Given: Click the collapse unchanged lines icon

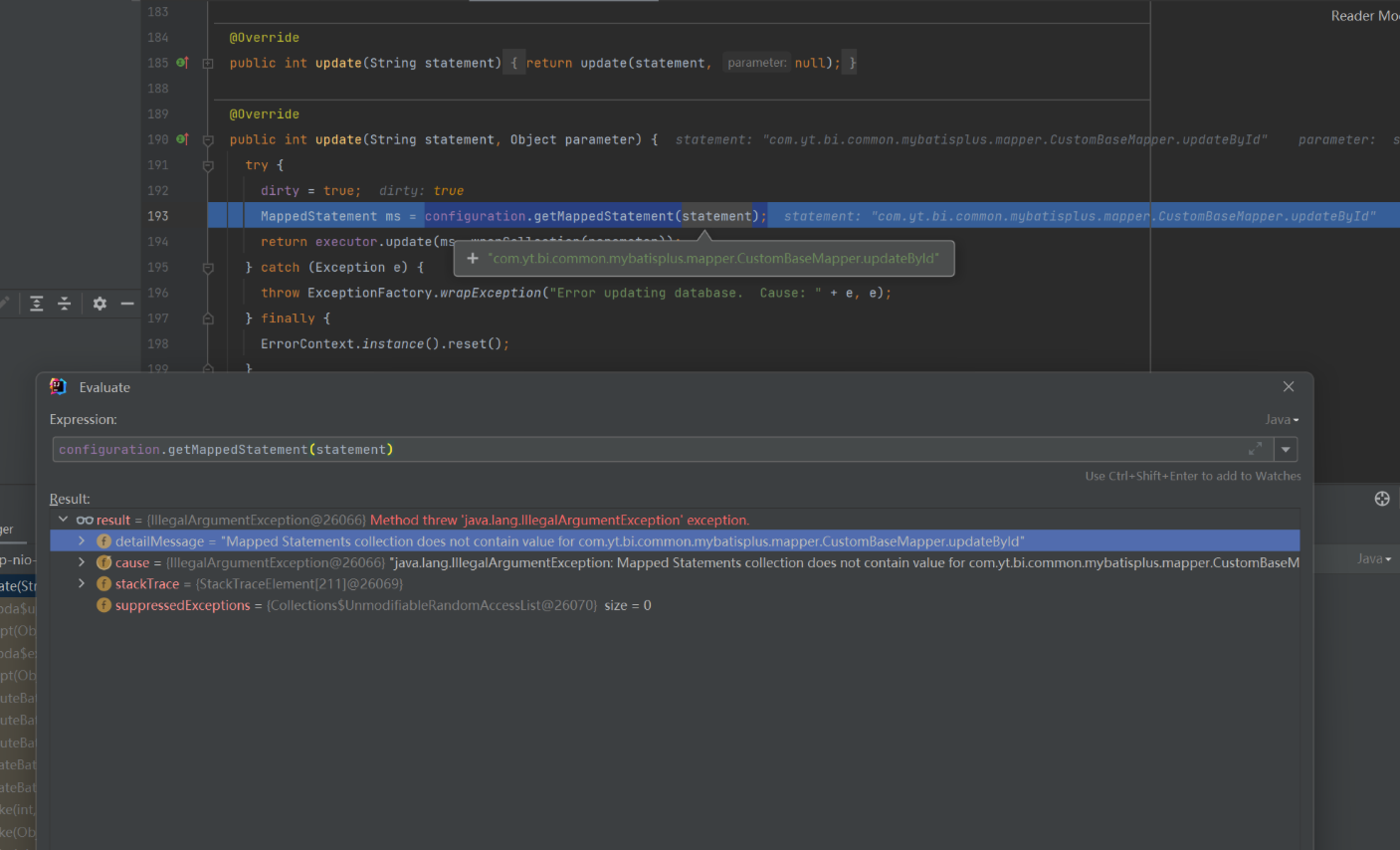Looking at the screenshot, I should [64, 304].
